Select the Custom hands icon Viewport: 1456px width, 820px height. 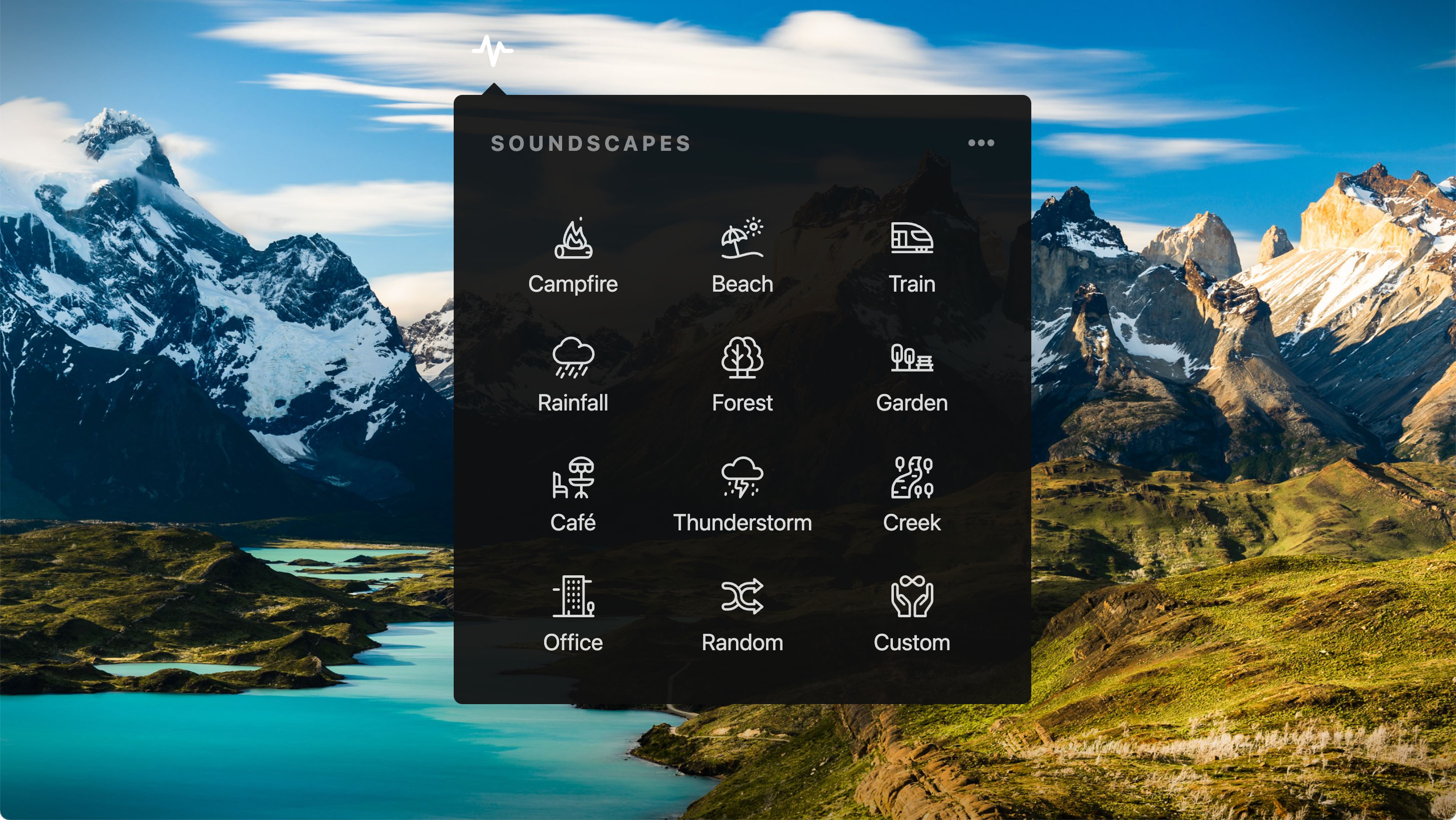[912, 596]
